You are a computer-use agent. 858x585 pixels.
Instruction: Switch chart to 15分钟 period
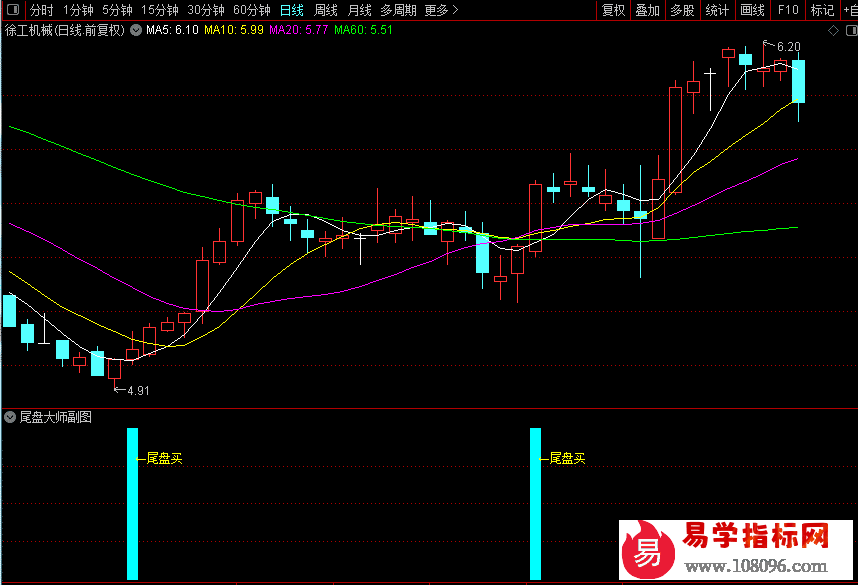coord(160,10)
